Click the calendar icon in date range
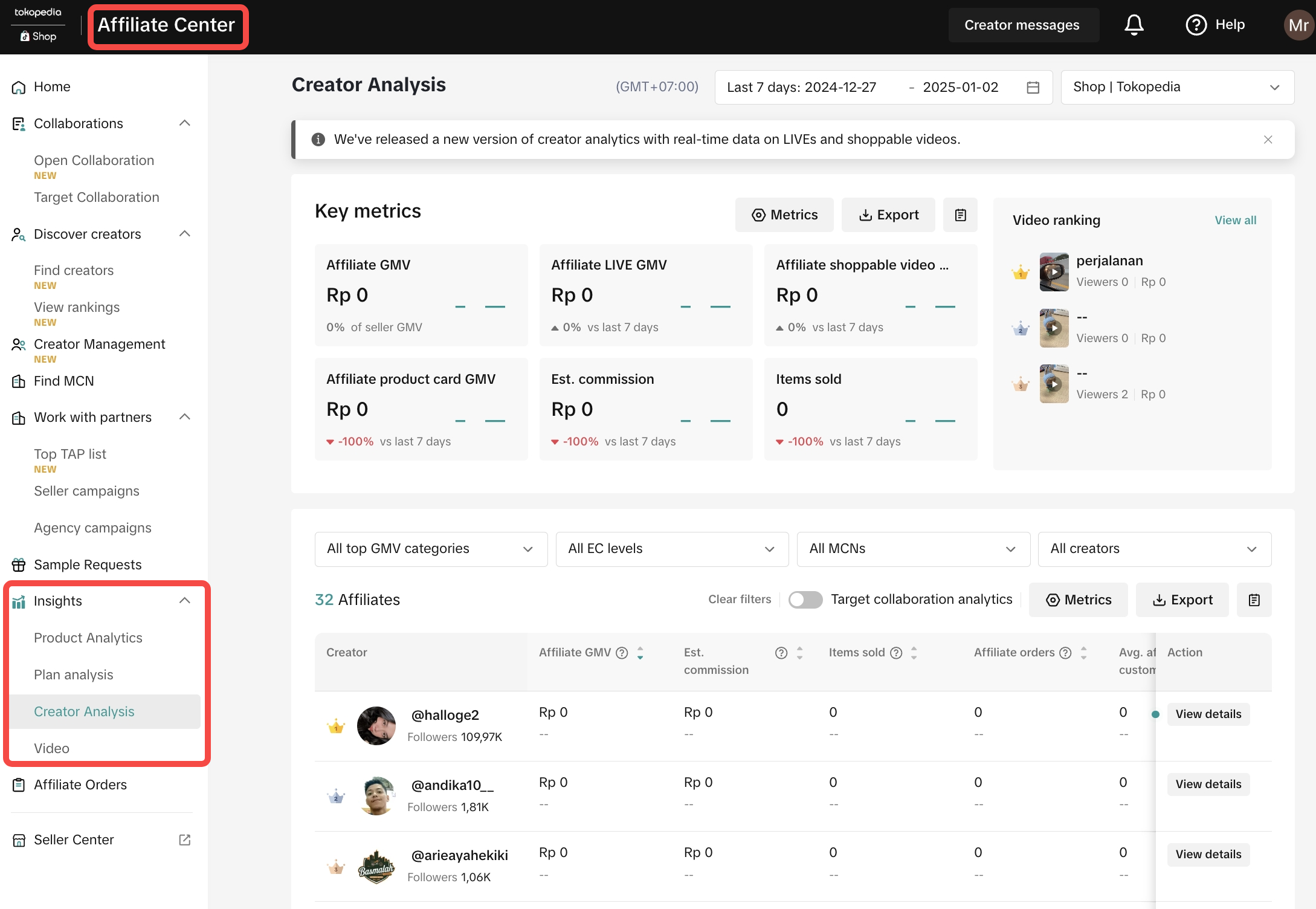 click(x=1033, y=88)
